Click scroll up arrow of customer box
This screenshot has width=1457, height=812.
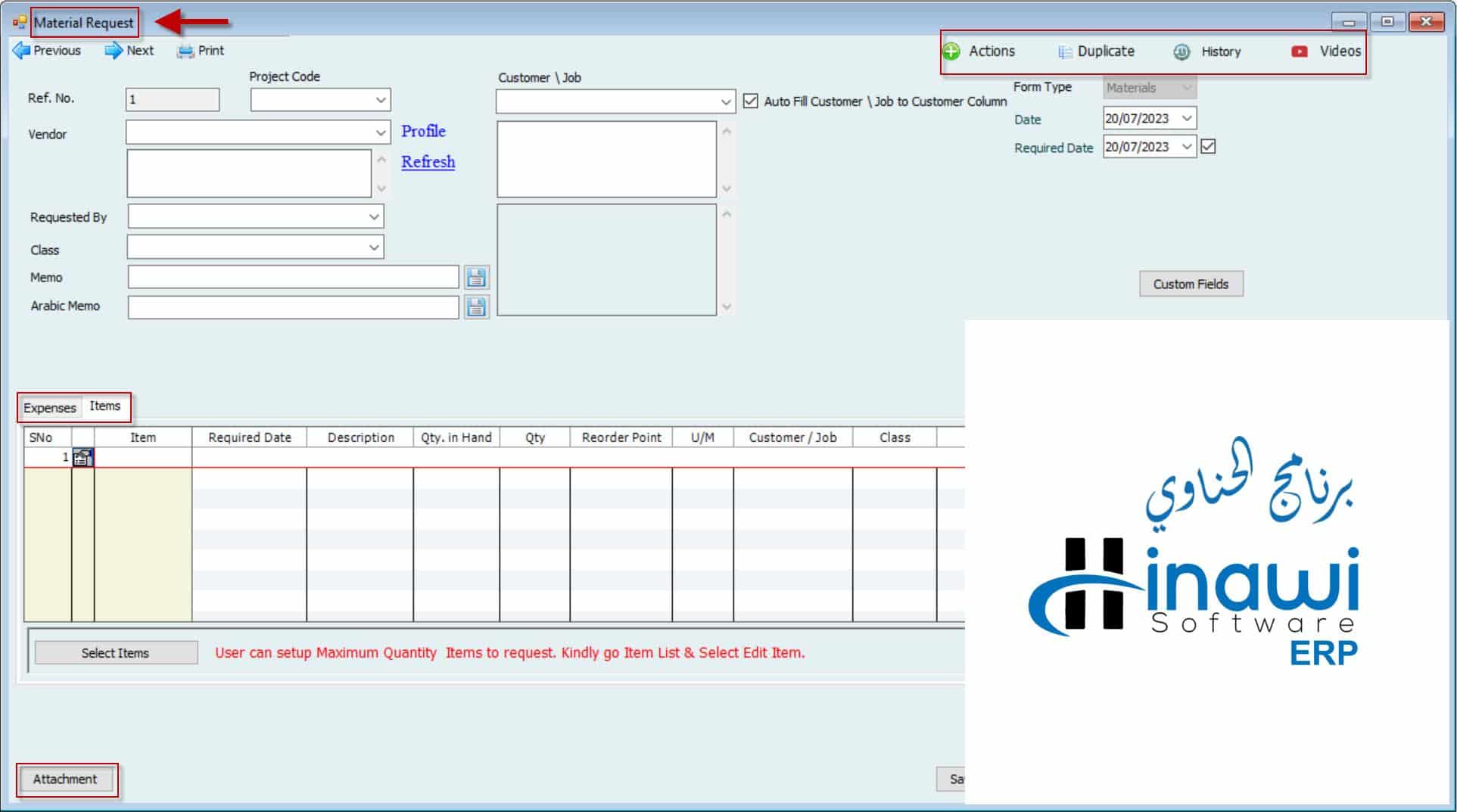[x=727, y=132]
